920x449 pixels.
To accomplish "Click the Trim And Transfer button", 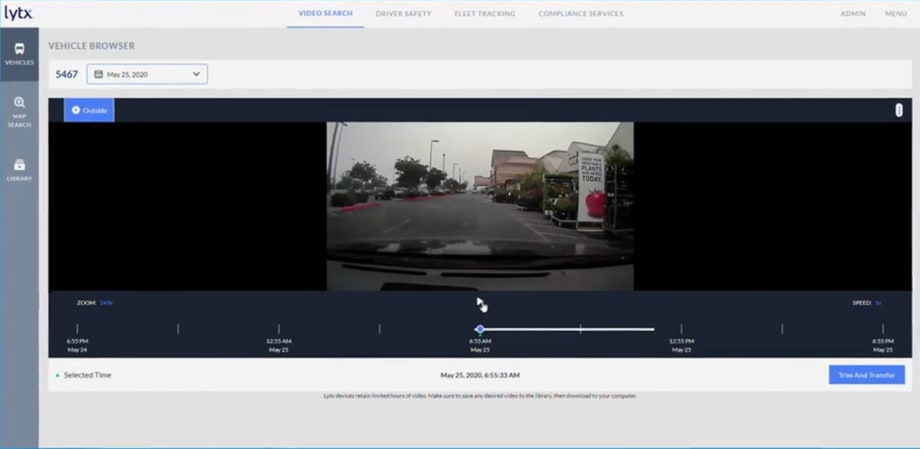I will pyautogui.click(x=867, y=375).
